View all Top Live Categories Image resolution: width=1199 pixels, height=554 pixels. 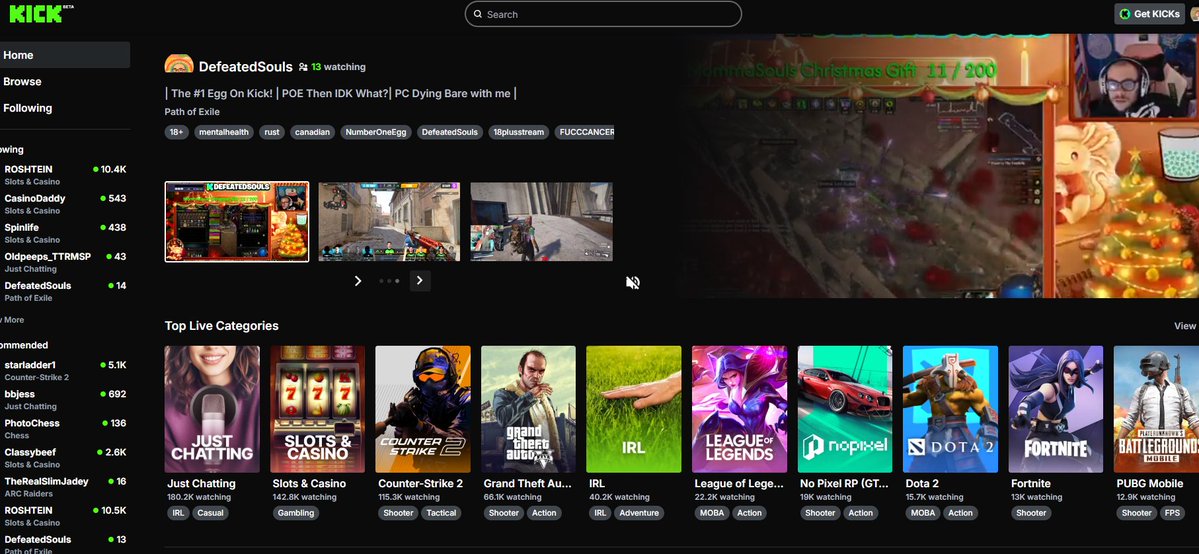(1186, 326)
